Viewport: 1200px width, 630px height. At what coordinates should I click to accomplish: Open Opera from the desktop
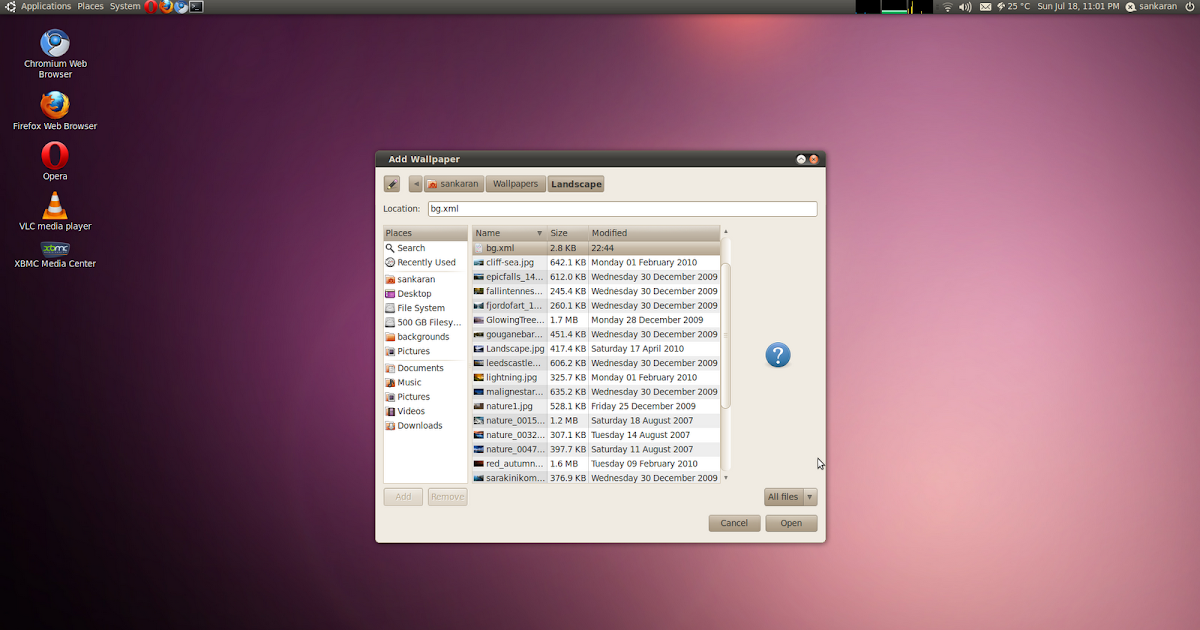(x=55, y=157)
